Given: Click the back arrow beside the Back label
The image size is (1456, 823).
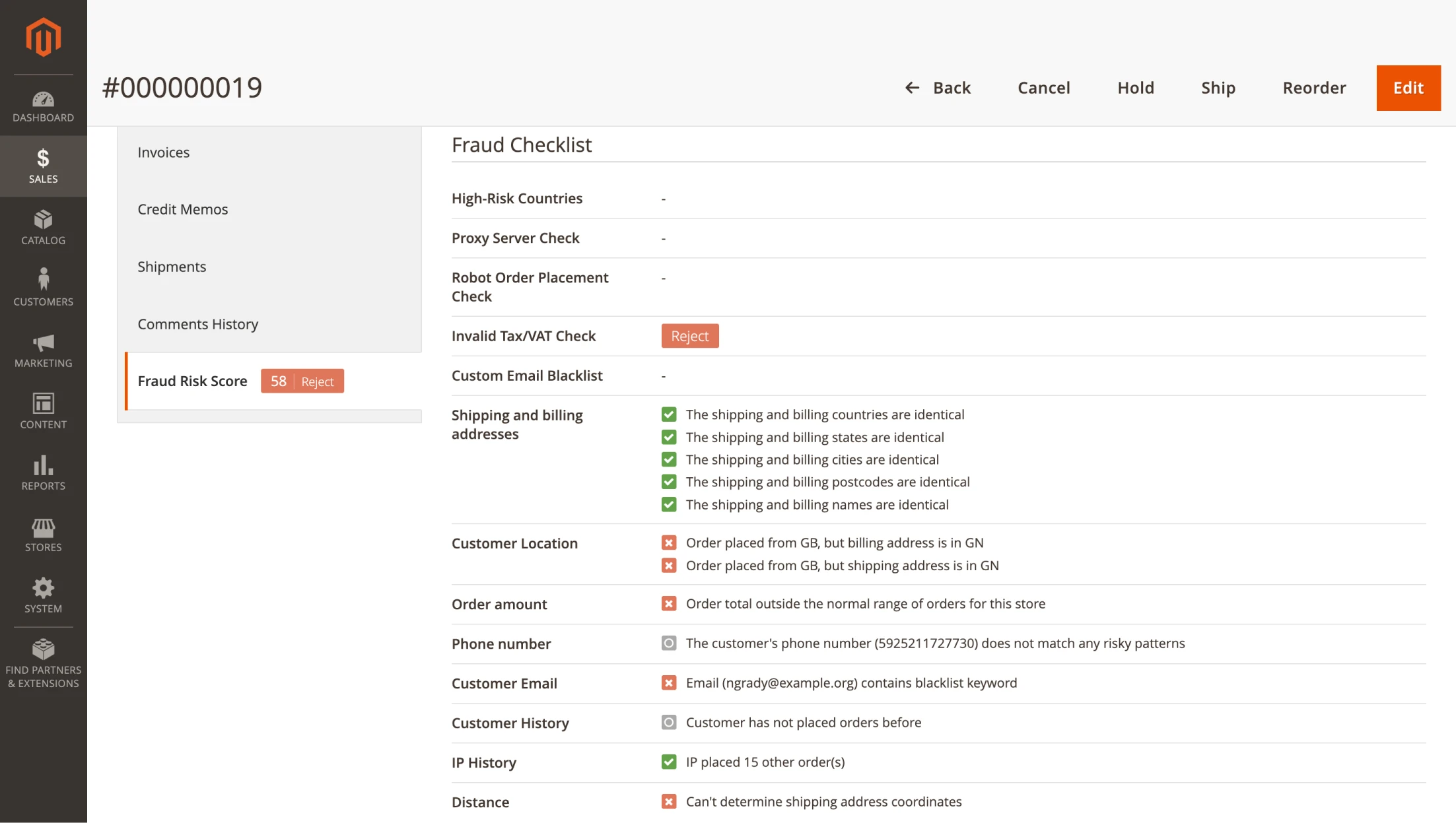Looking at the screenshot, I should click(x=912, y=87).
